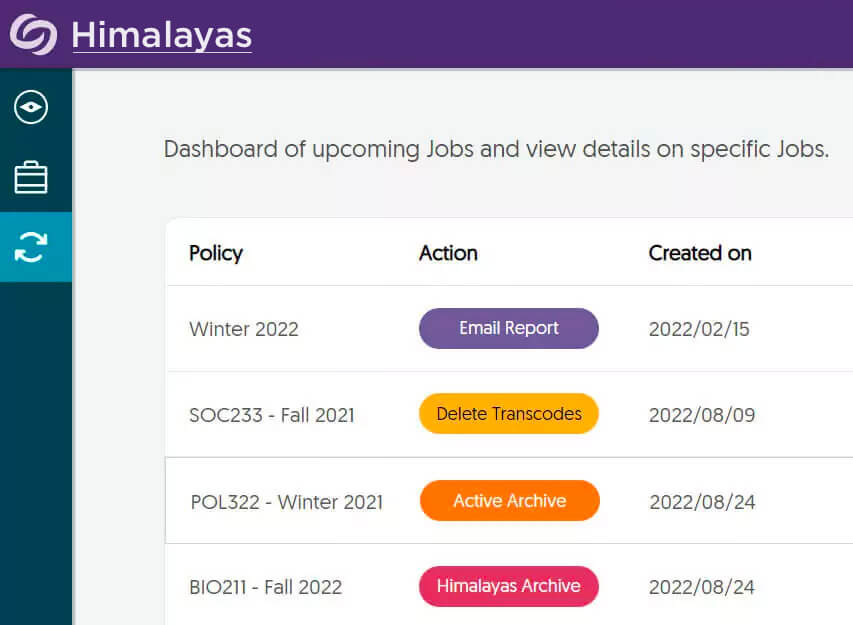This screenshot has width=853, height=625.
Task: Click the Delete Transcodes action button
Action: point(509,414)
